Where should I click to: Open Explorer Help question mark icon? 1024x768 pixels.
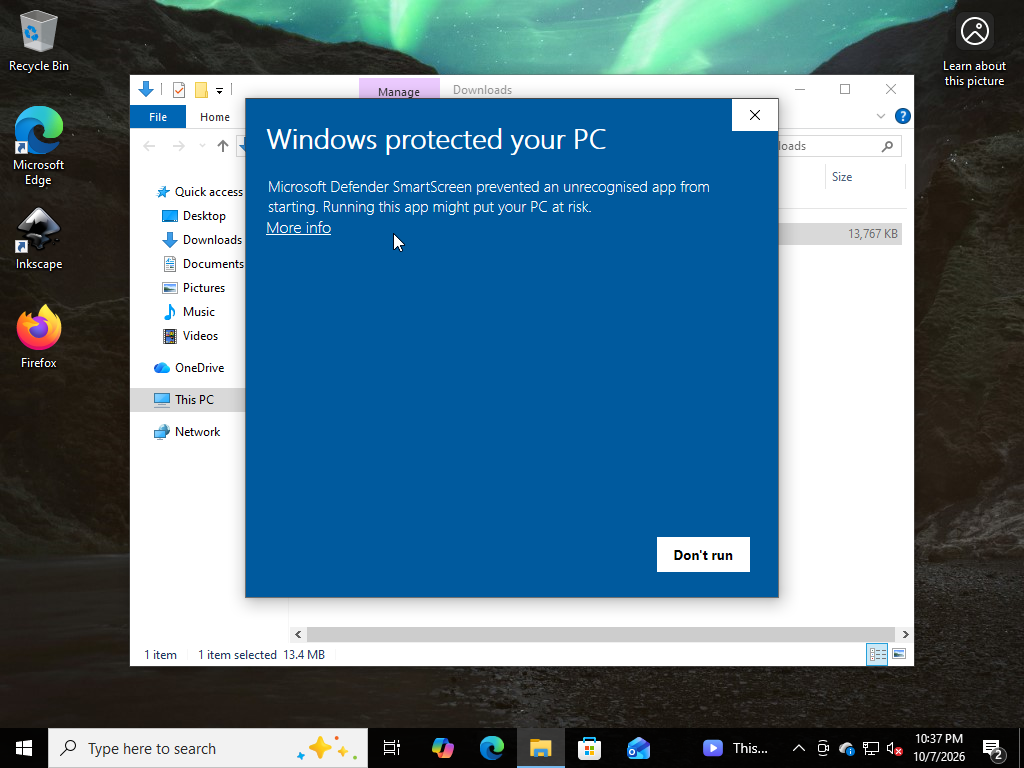coord(903,116)
